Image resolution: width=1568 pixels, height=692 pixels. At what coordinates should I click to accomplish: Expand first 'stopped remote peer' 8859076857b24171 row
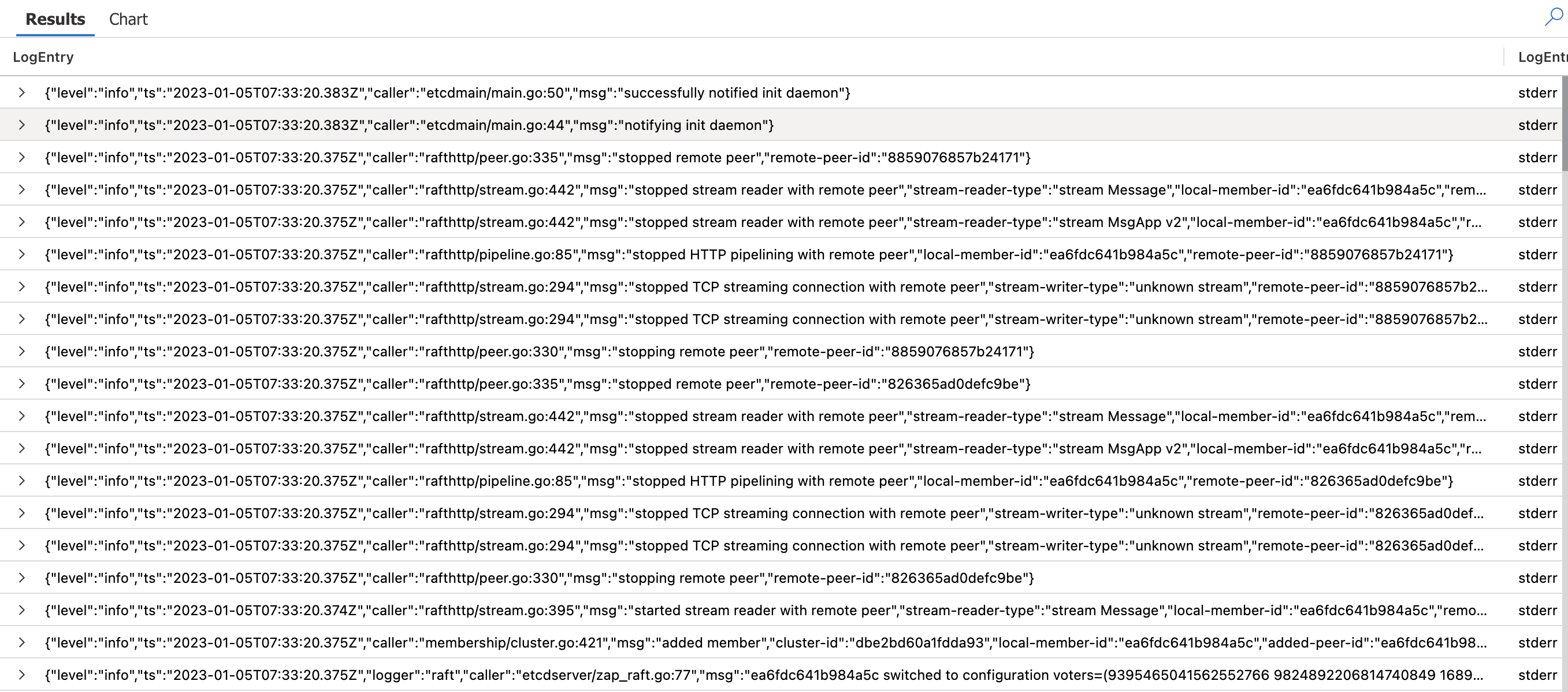22,157
